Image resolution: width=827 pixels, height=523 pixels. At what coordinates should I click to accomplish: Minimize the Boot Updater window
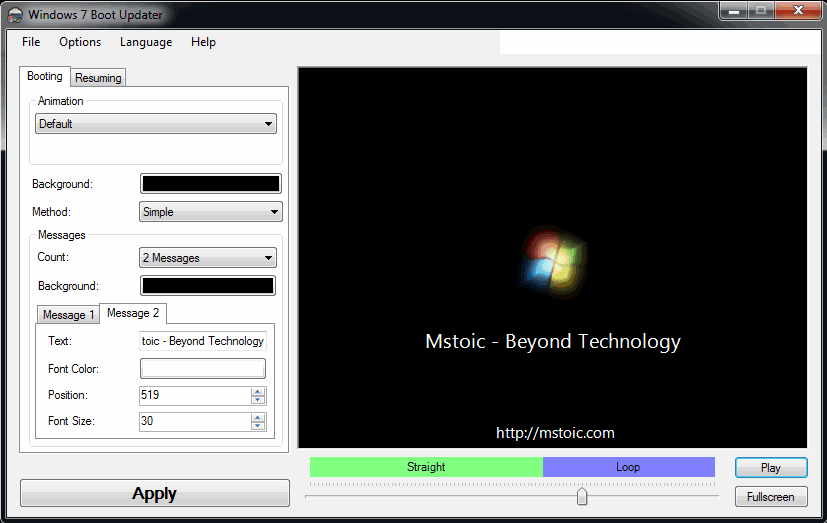coord(734,10)
